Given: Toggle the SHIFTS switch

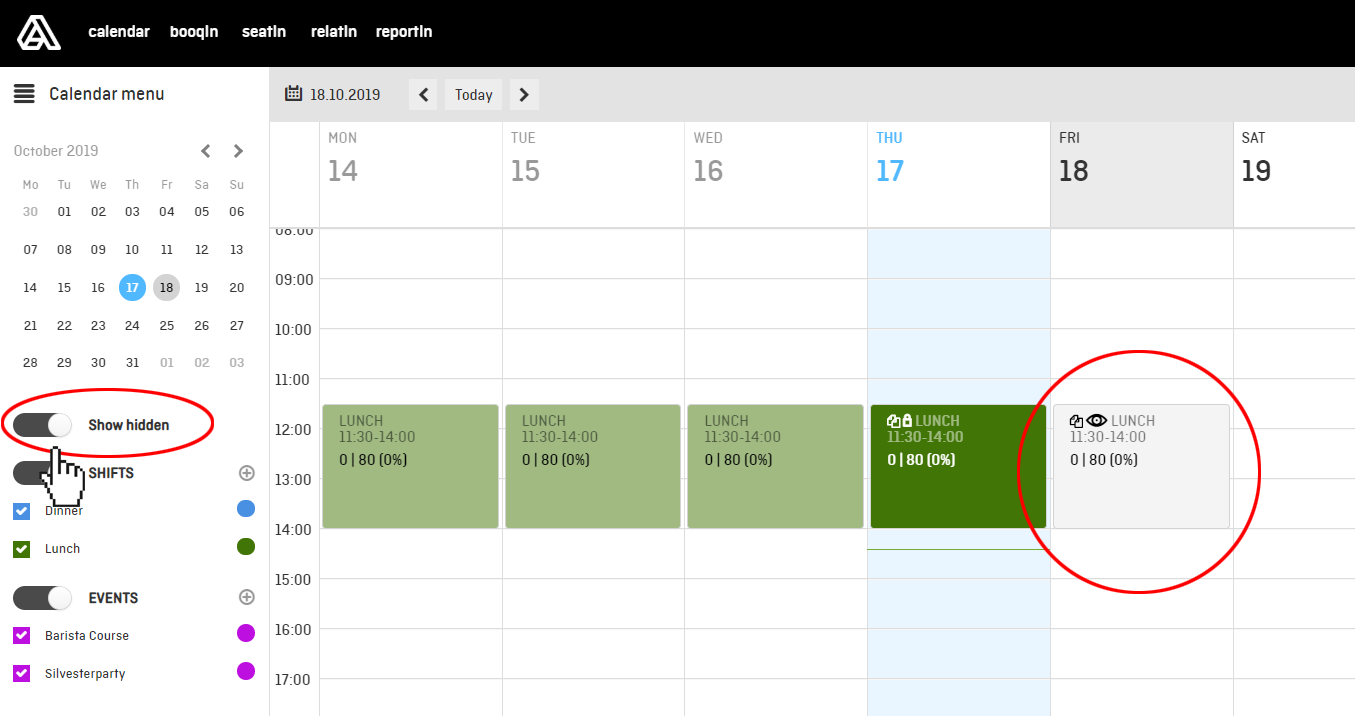Looking at the screenshot, I should [42, 473].
